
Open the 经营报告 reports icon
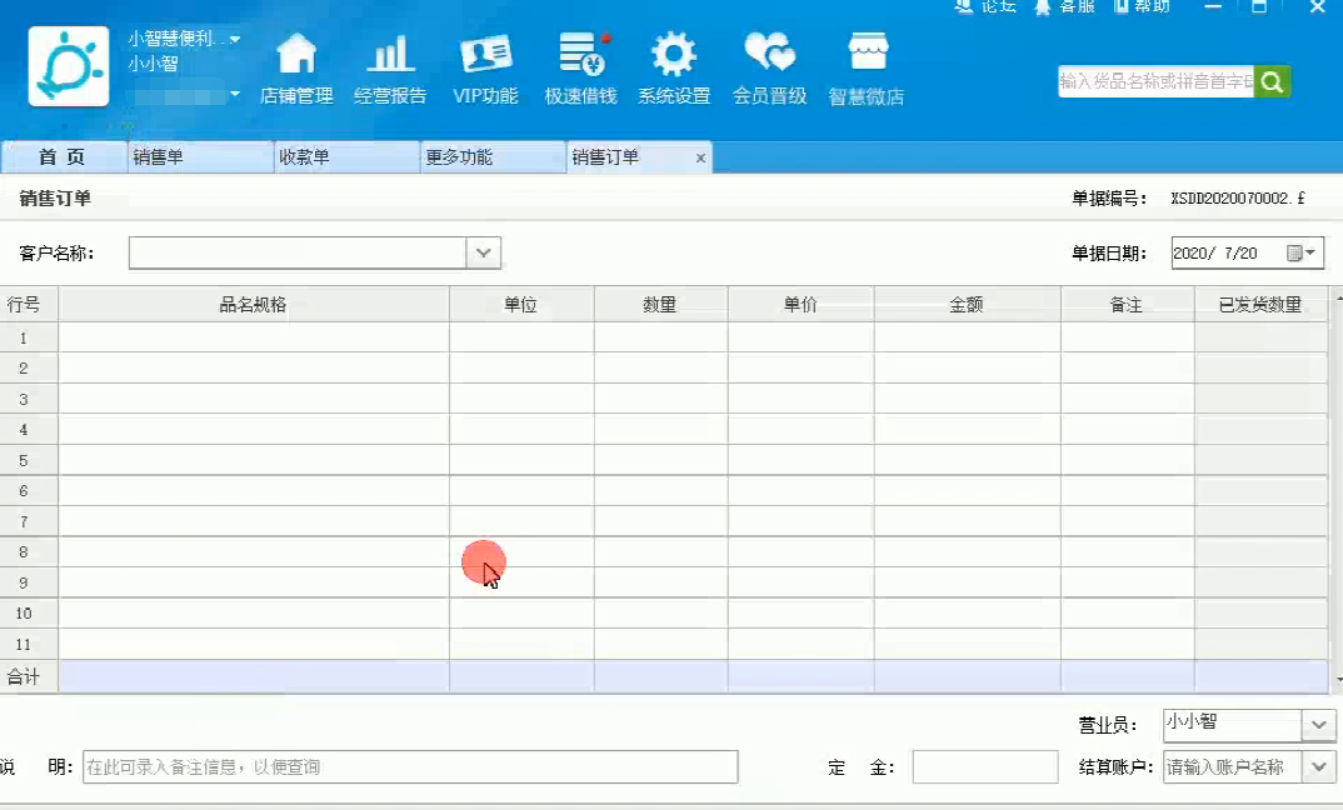(x=391, y=67)
